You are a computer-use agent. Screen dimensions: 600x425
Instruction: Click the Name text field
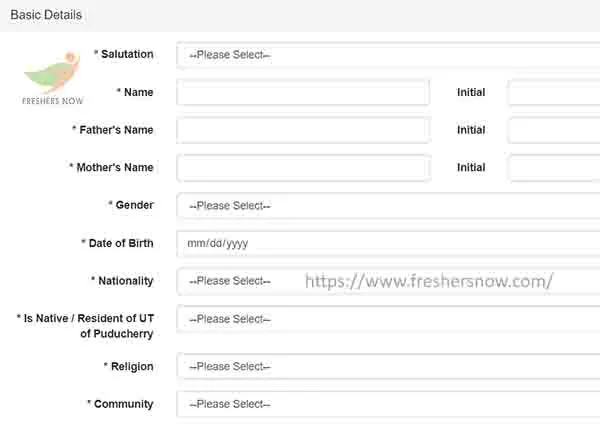point(303,92)
